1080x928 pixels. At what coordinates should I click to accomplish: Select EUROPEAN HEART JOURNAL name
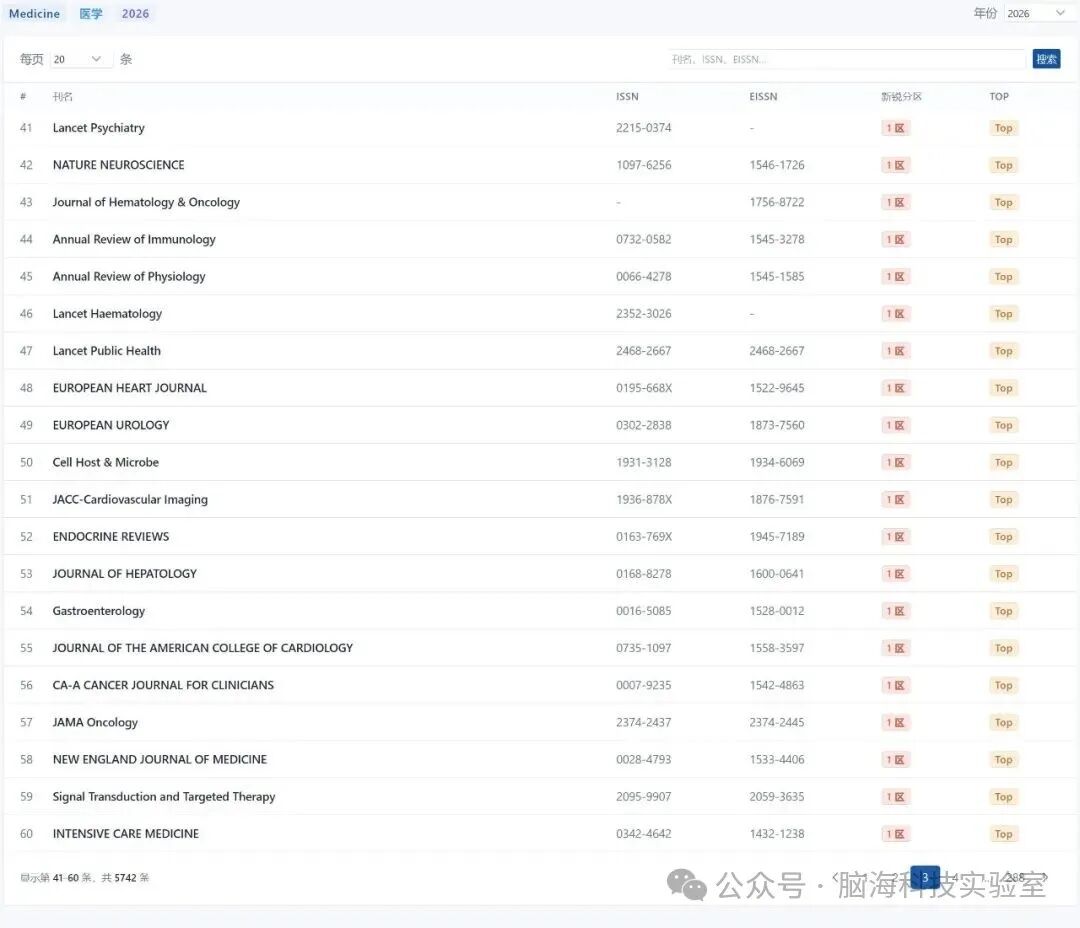[x=129, y=388]
